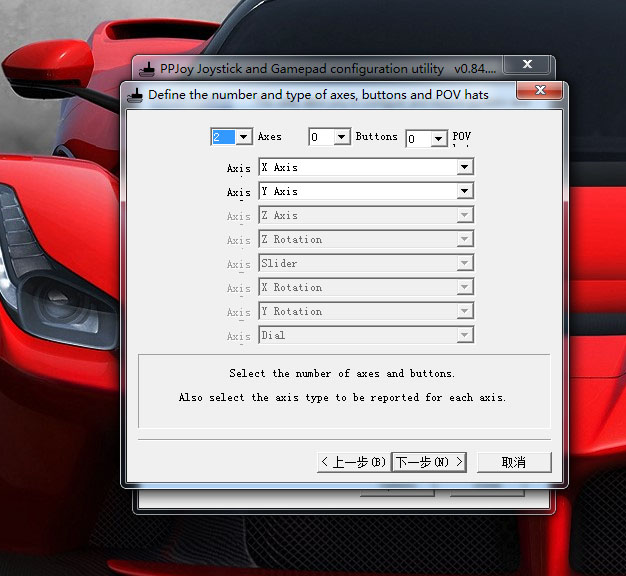626x576 pixels.
Task: Click the disabled Z Rotation combo box
Action: coord(366,239)
